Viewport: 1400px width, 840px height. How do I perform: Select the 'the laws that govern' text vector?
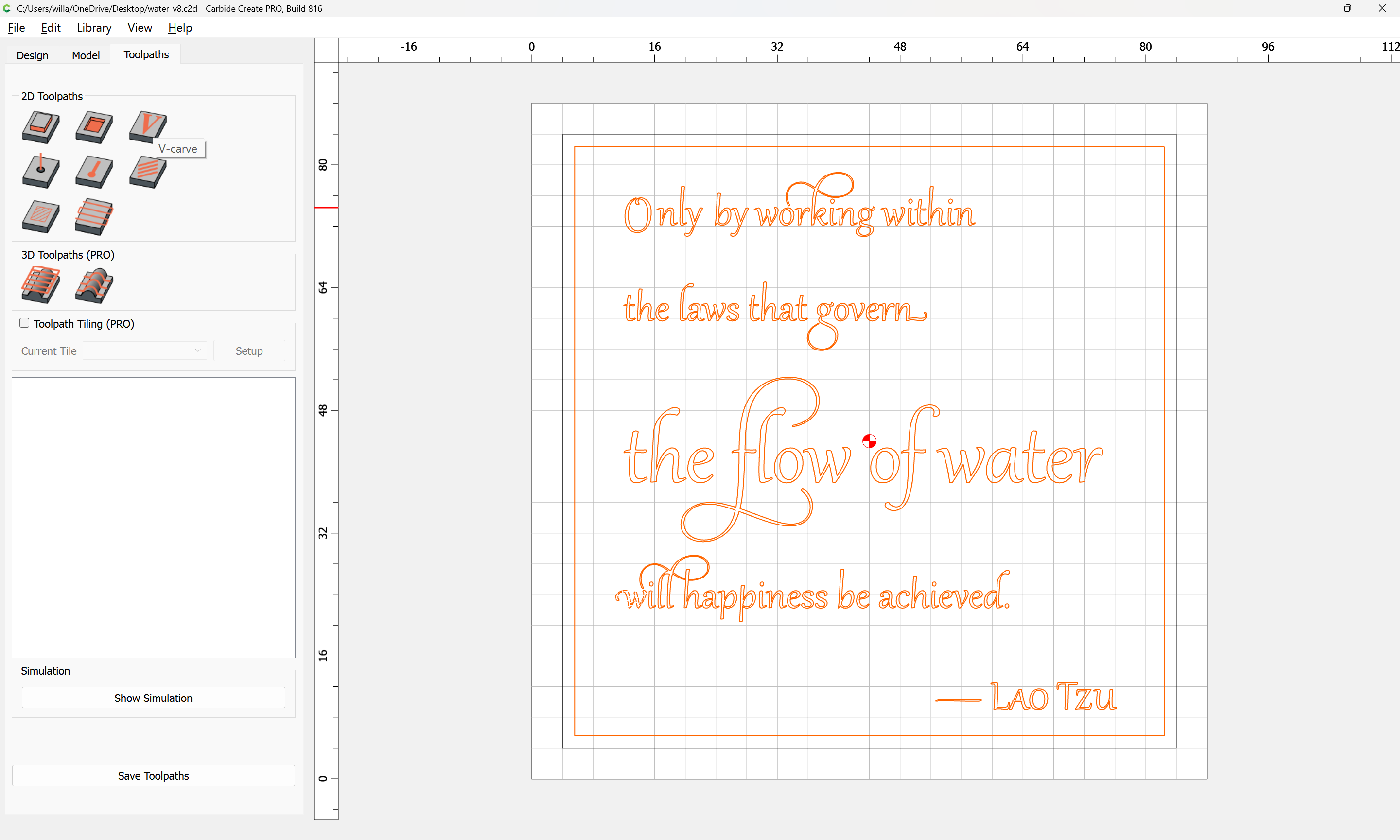[775, 316]
